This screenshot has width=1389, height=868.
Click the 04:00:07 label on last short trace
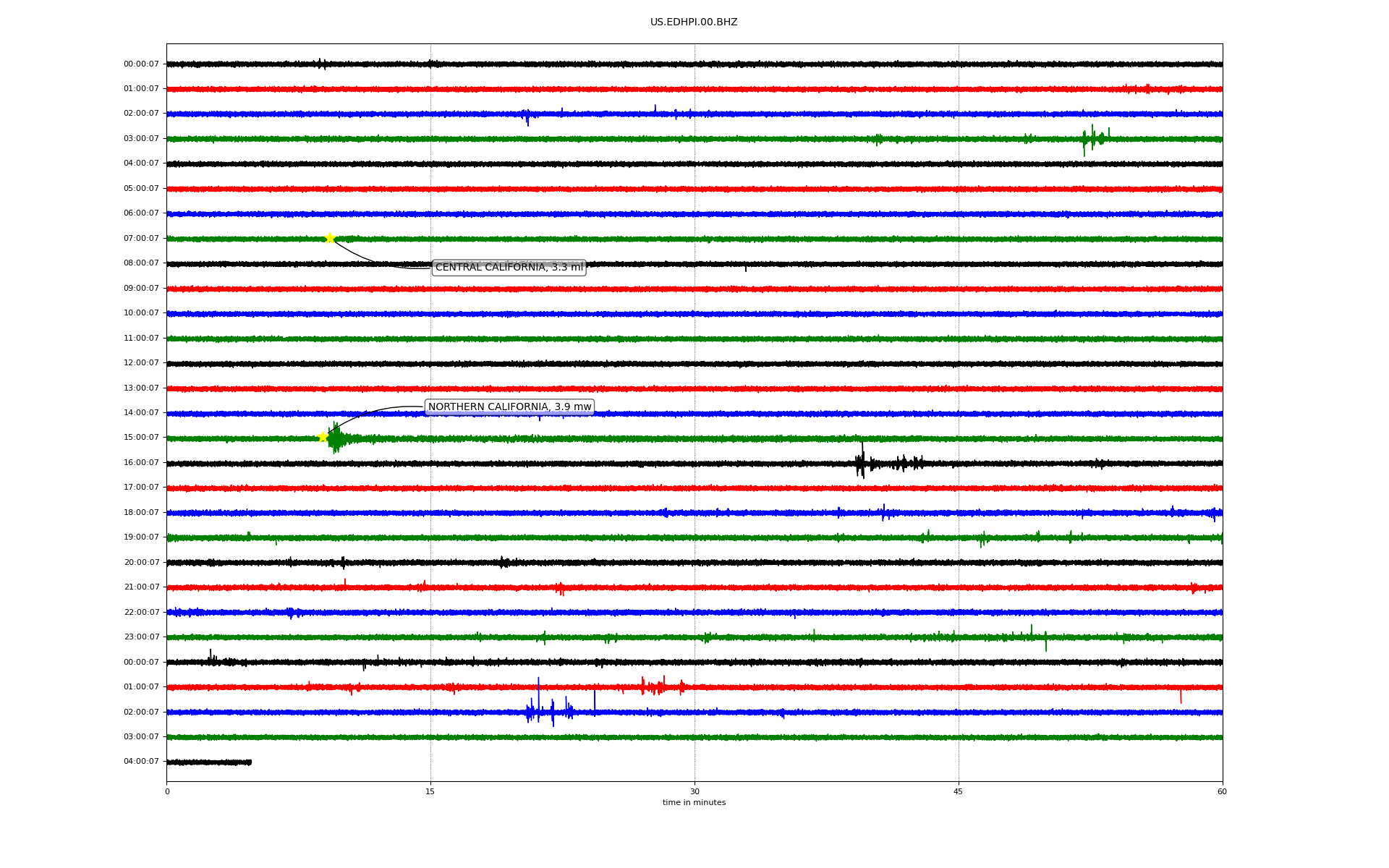[x=141, y=762]
